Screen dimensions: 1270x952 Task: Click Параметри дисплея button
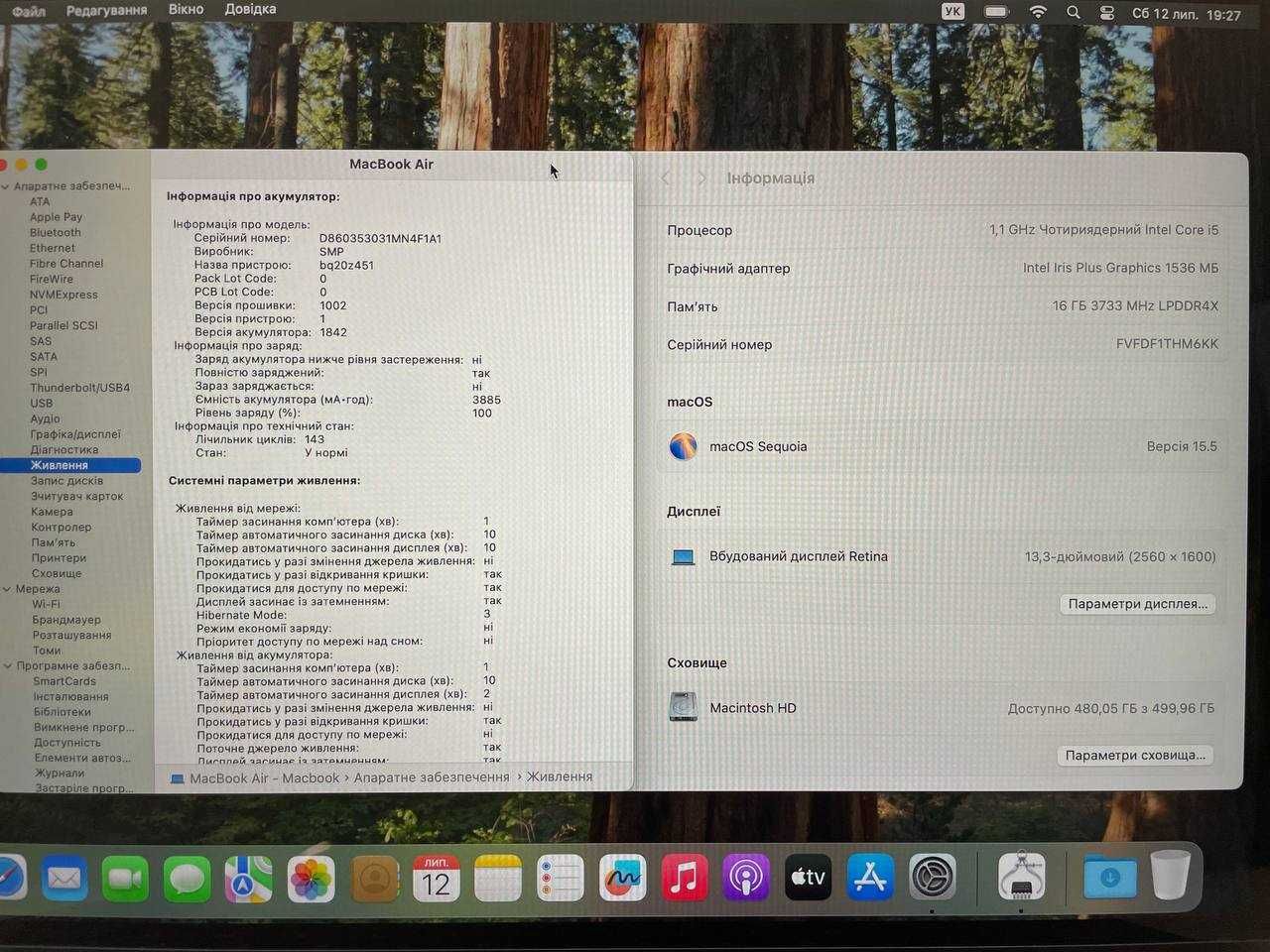pos(1137,604)
